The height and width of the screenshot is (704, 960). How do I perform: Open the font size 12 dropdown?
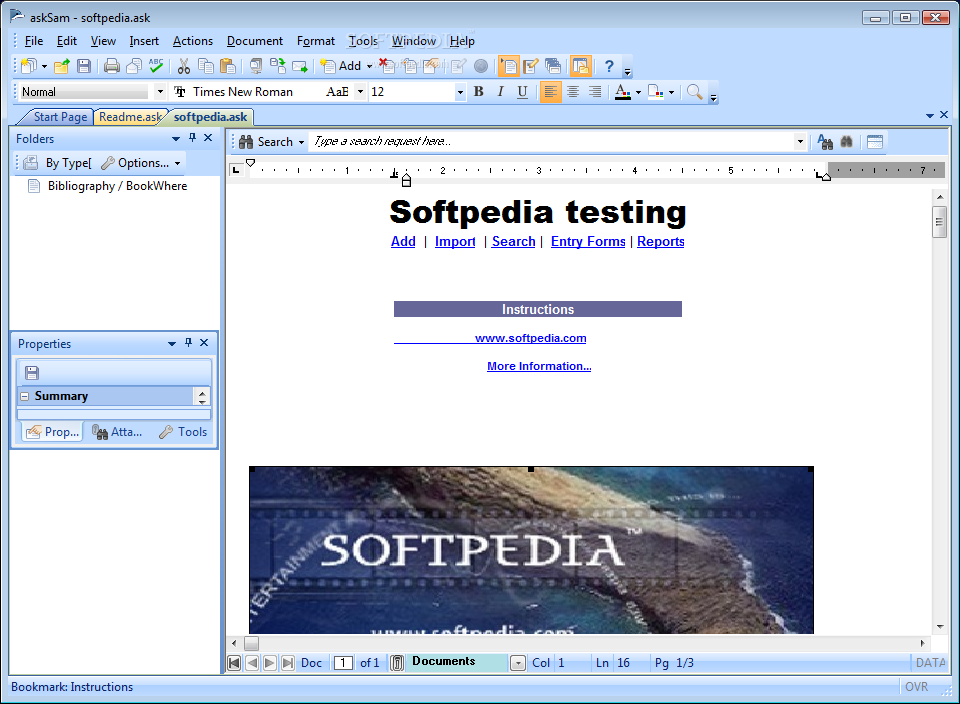point(460,92)
